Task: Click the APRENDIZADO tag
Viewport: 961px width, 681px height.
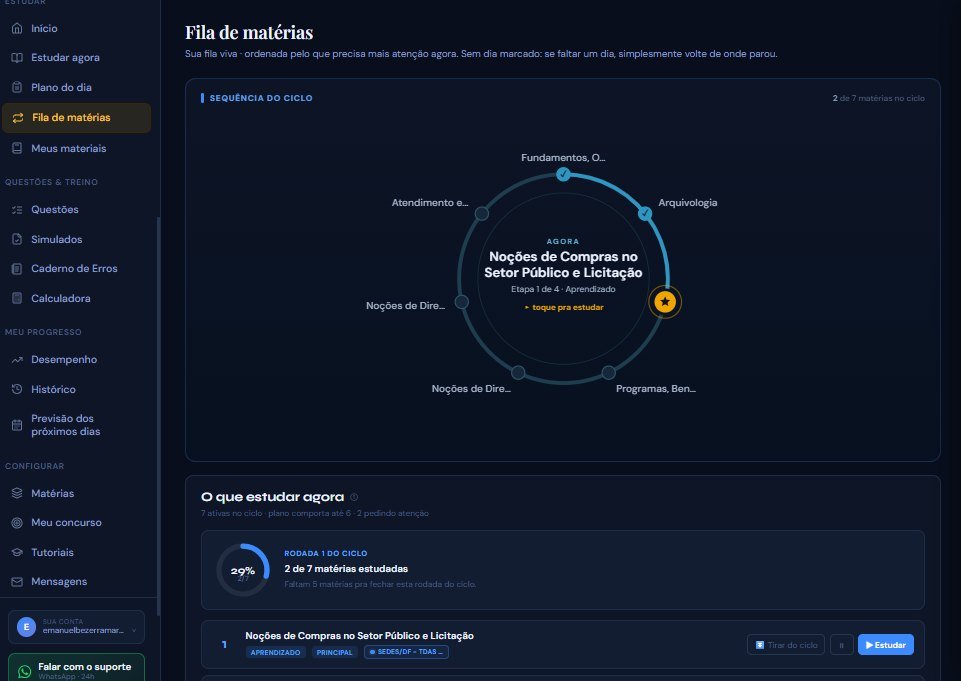Action: (275, 652)
